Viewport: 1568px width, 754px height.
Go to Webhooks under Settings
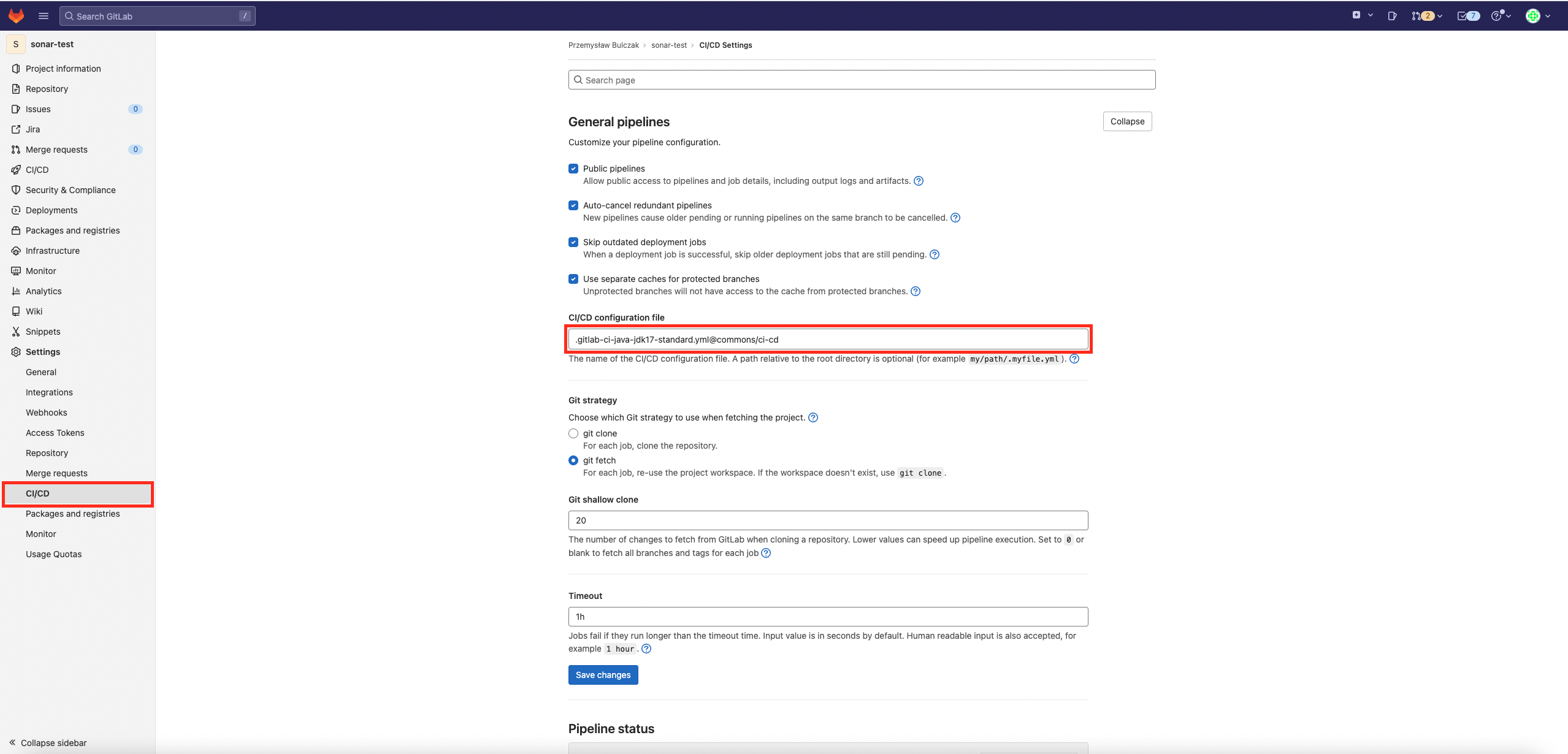47,413
